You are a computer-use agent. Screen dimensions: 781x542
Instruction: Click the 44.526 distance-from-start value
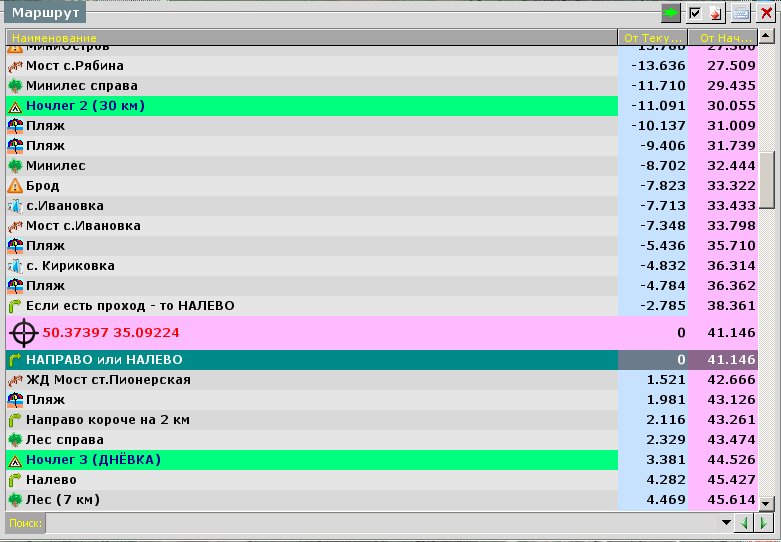731,460
